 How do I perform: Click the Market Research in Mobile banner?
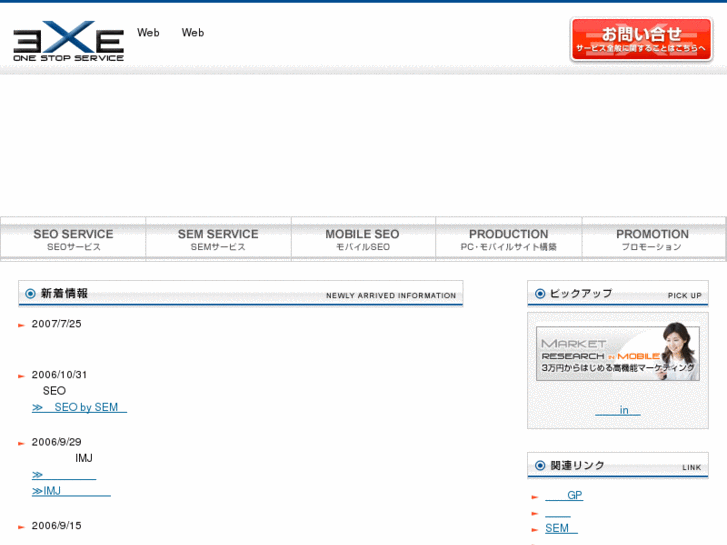pos(618,352)
